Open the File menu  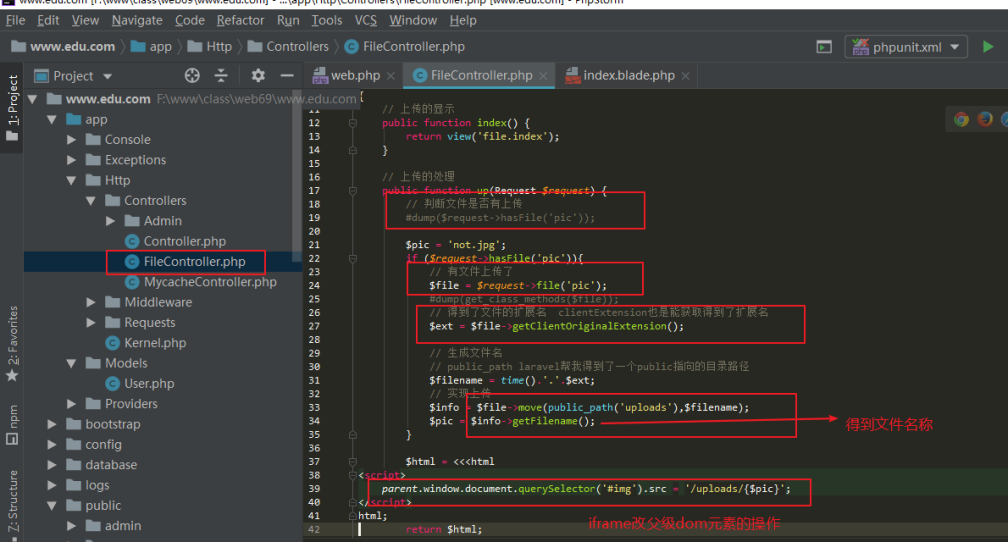15,21
